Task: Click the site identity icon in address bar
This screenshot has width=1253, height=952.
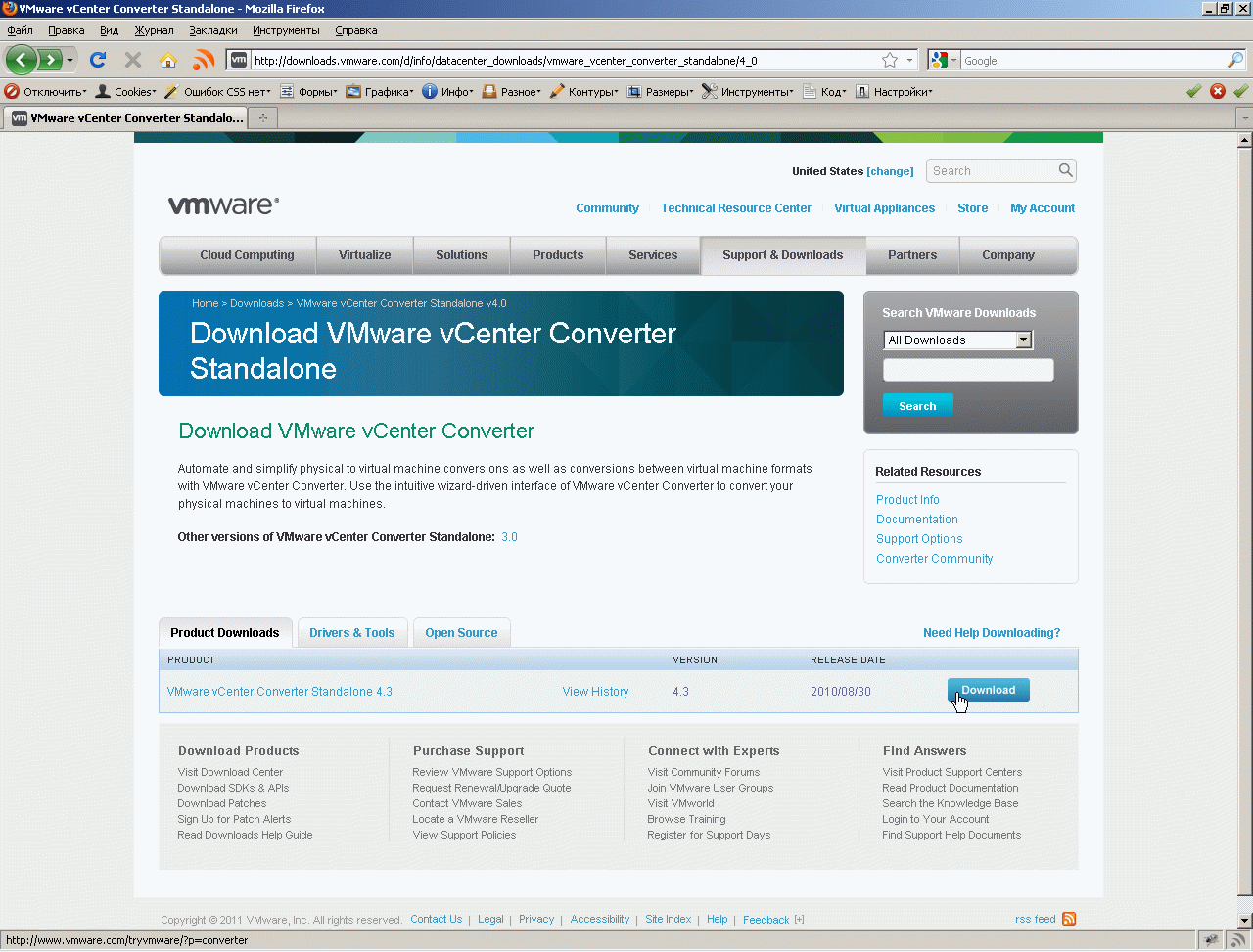Action: (239, 61)
